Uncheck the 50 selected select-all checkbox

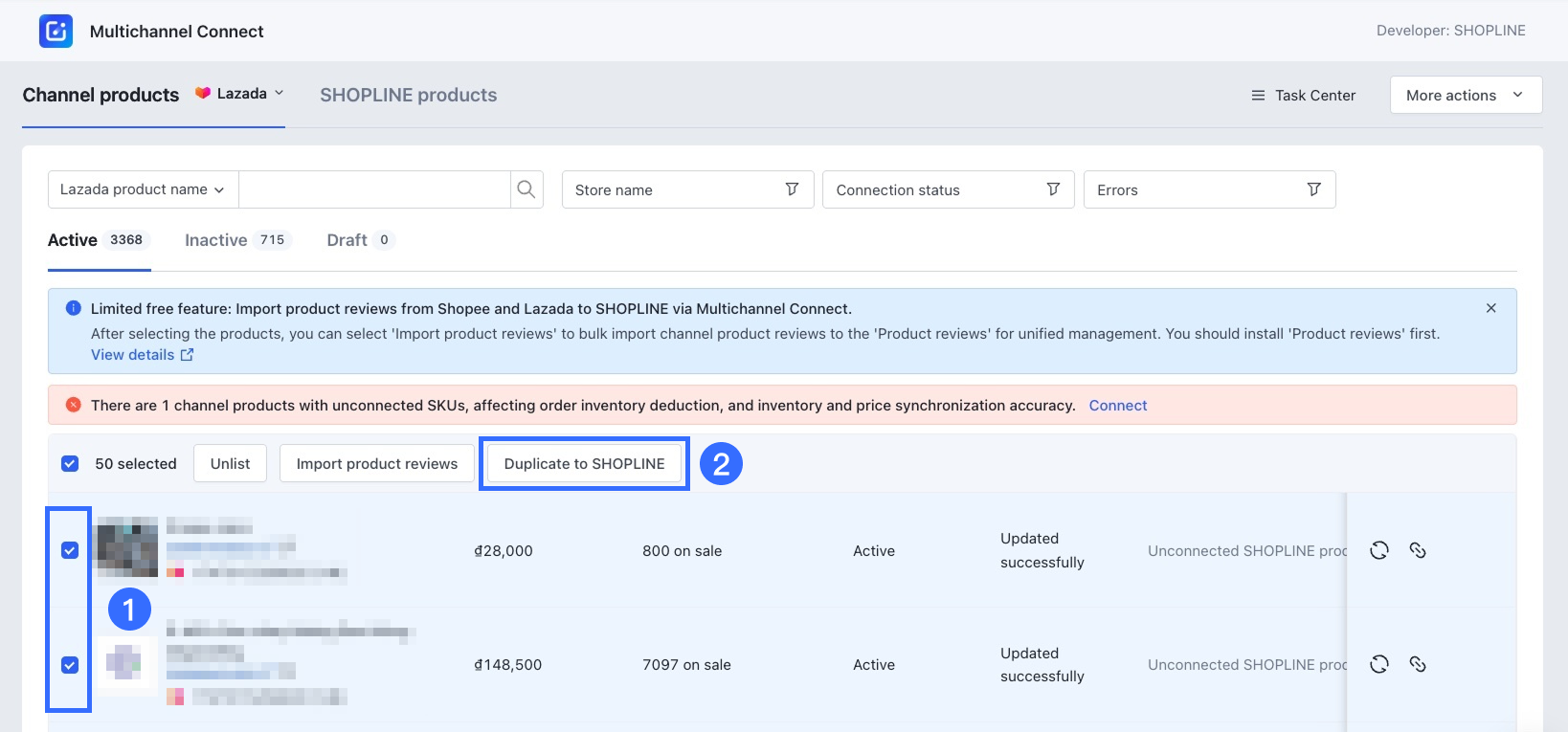(70, 464)
